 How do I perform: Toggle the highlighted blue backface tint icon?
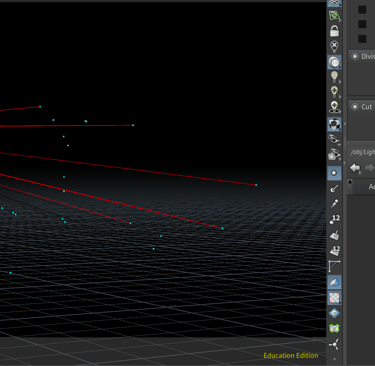pos(334,282)
